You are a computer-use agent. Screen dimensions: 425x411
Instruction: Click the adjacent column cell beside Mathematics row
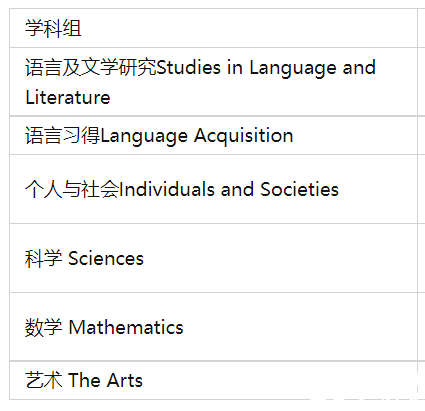coord(421,327)
